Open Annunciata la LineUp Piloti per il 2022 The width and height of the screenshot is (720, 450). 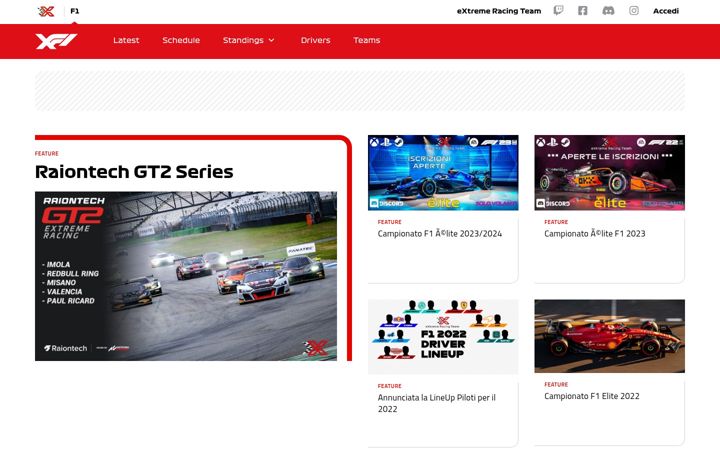point(437,403)
